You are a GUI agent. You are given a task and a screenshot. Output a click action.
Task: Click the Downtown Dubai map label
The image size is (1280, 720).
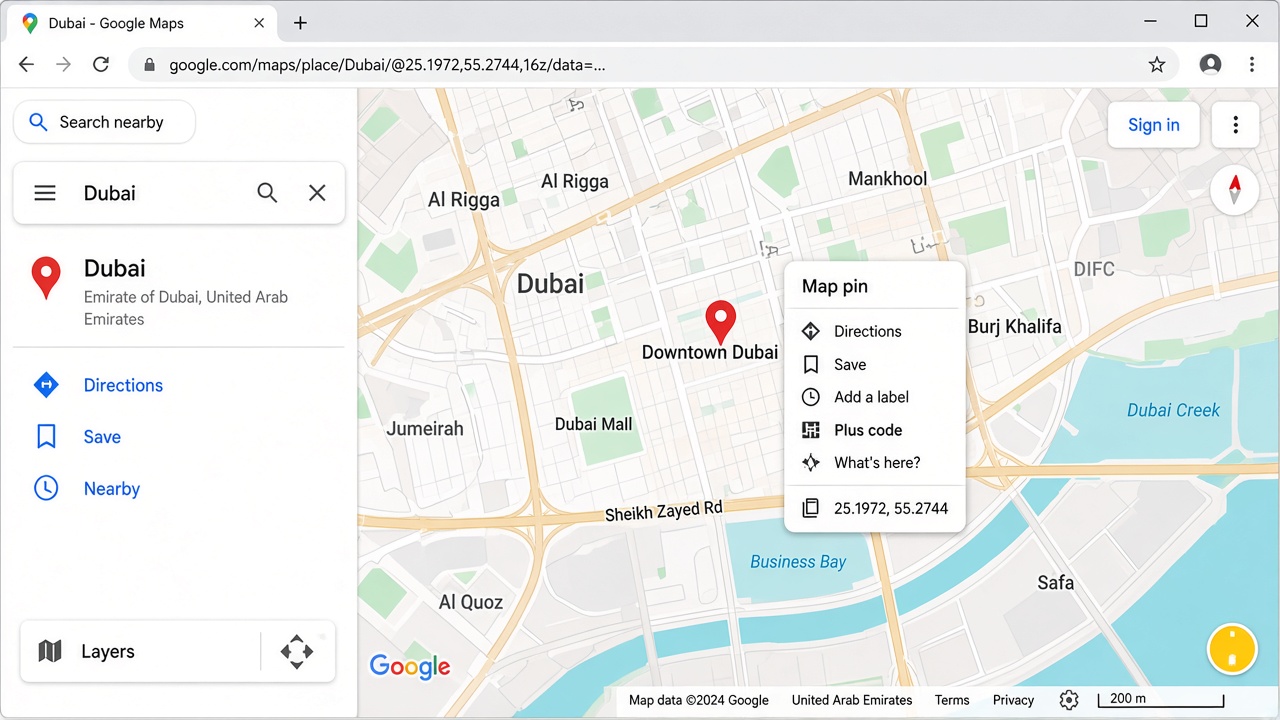click(x=710, y=352)
